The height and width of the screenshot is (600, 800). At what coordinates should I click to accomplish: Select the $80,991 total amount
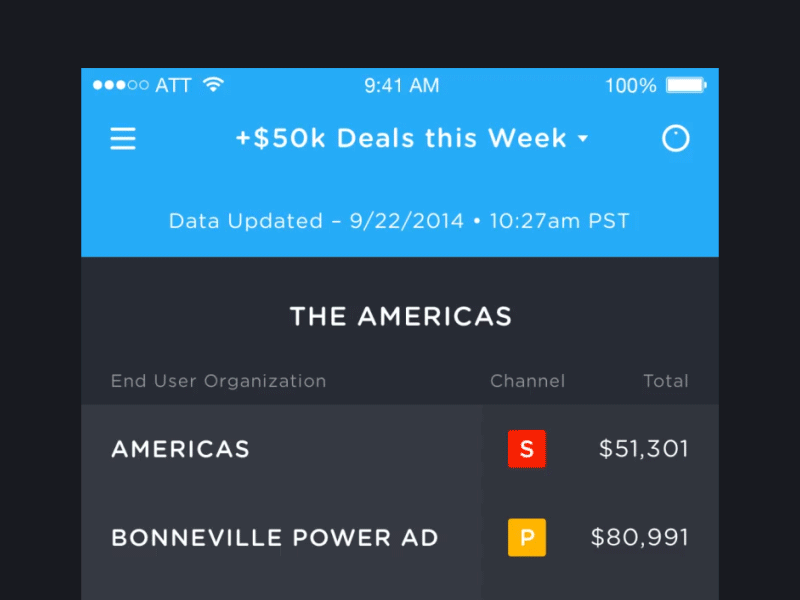639,537
